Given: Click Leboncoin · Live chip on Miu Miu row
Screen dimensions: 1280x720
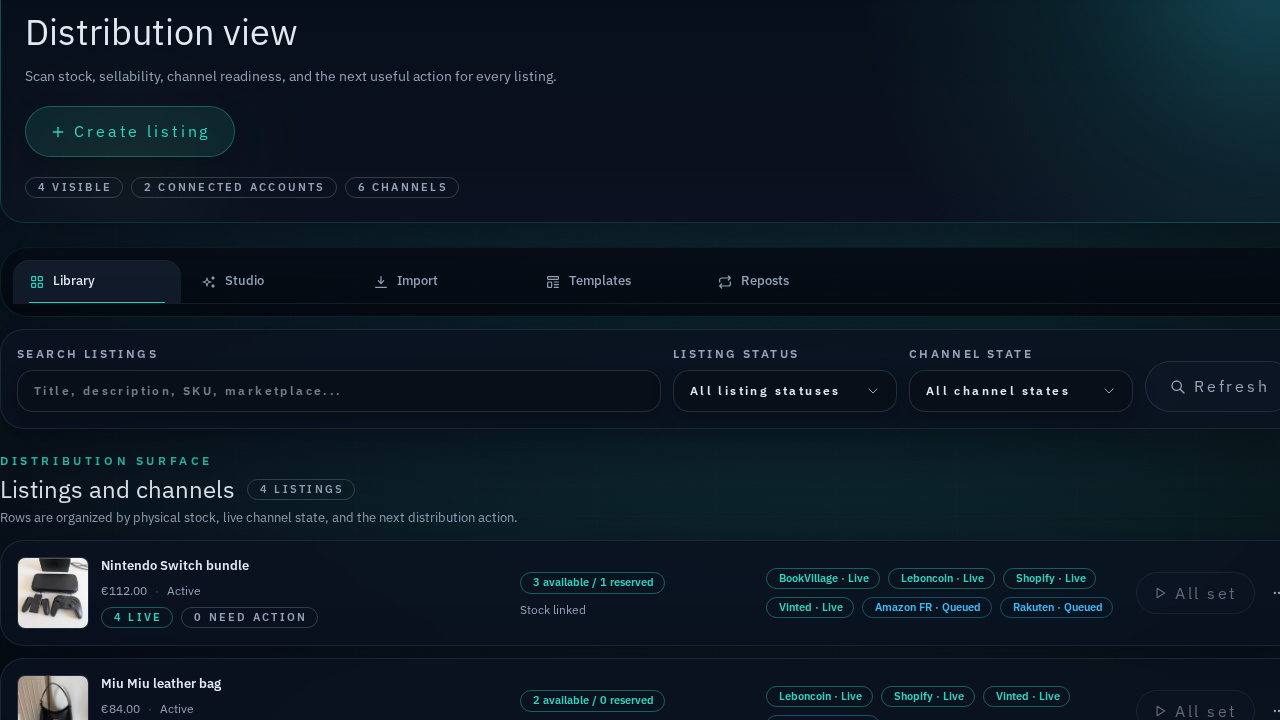Looking at the screenshot, I should tap(820, 696).
